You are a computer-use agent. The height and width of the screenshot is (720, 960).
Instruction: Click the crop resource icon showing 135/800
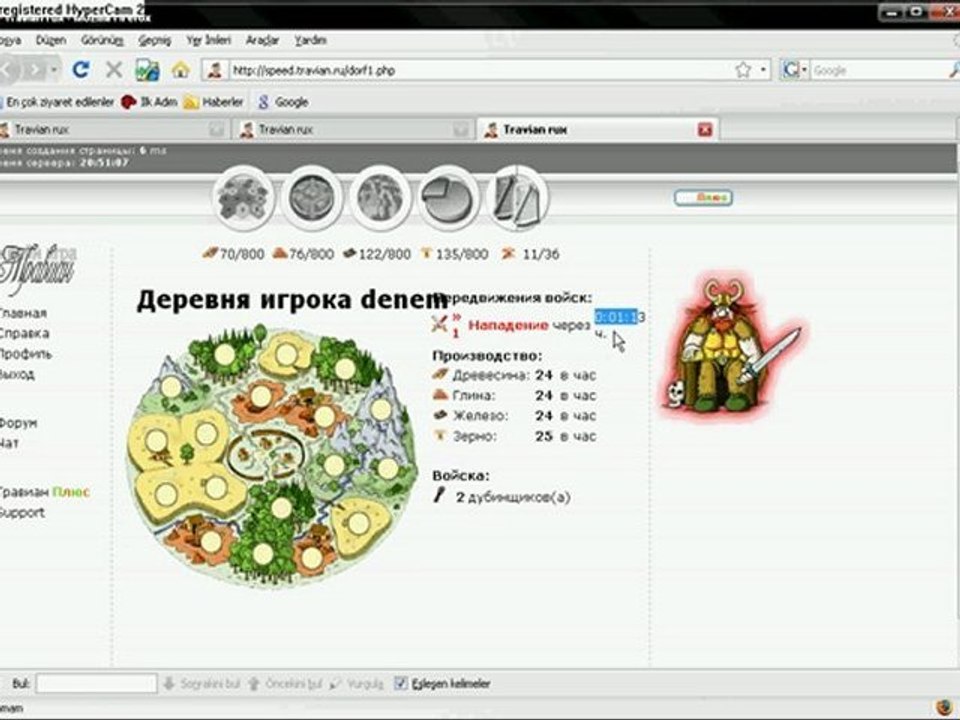[427, 253]
